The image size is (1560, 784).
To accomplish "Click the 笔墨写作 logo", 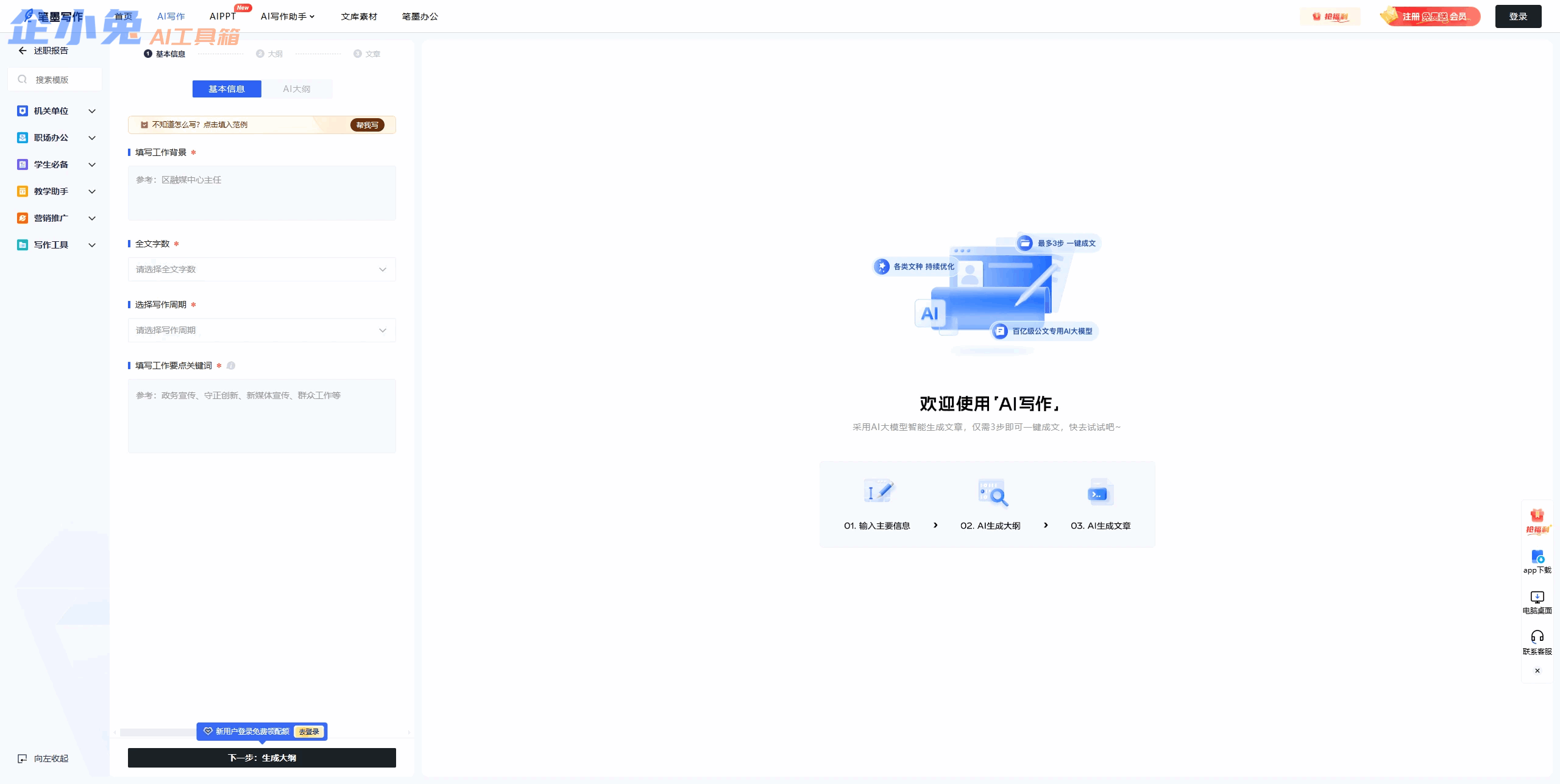I will (x=54, y=16).
